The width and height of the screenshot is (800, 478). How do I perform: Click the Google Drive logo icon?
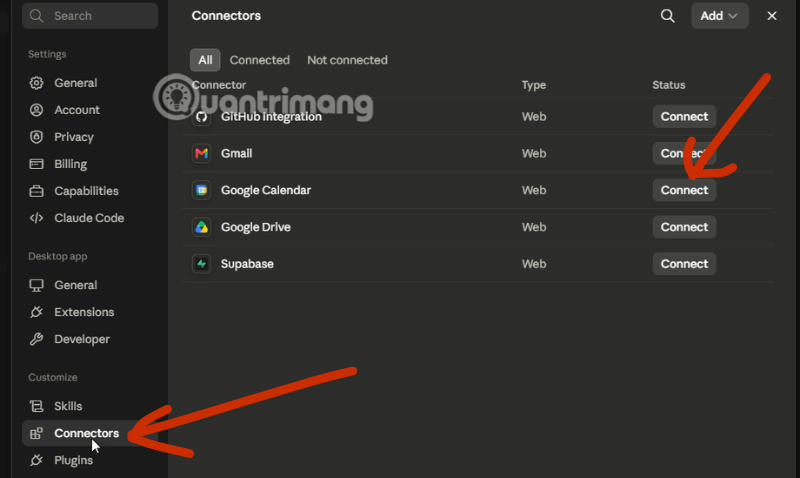click(202, 227)
